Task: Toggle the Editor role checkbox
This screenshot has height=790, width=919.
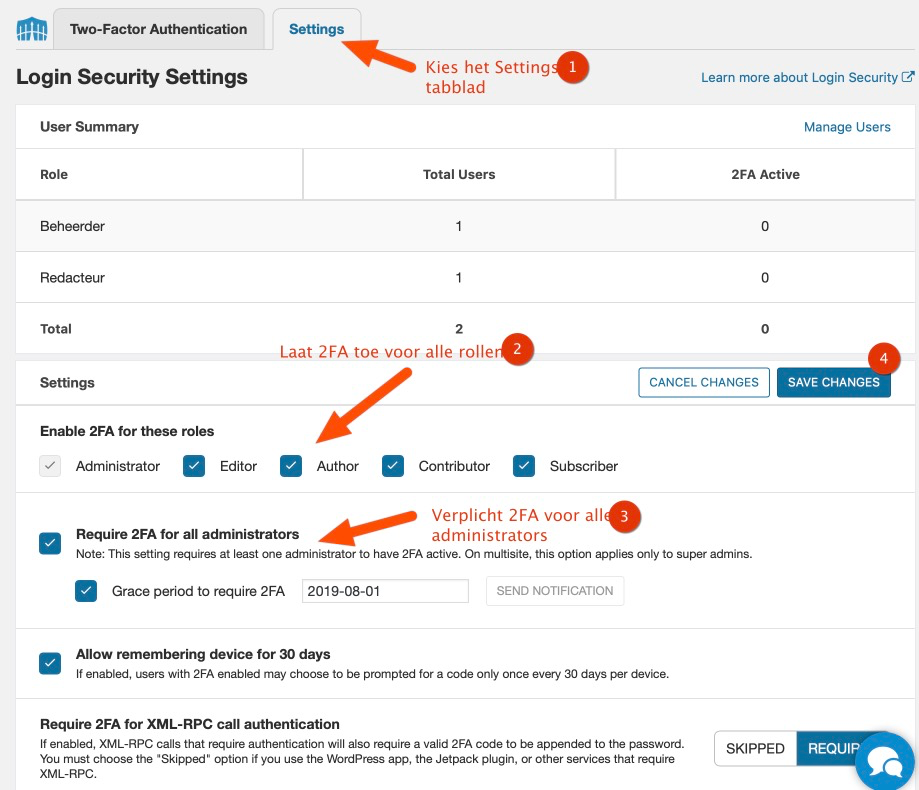Action: coord(194,466)
